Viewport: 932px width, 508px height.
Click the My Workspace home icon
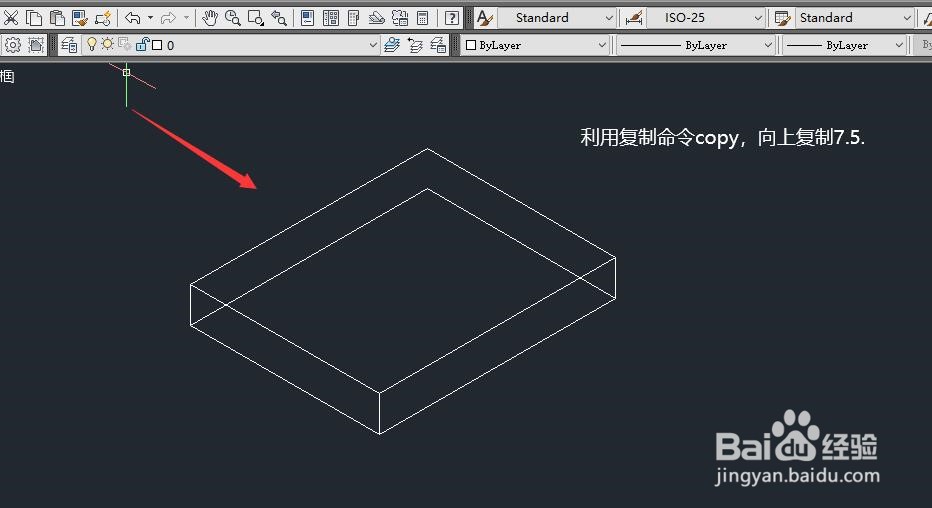click(36, 45)
